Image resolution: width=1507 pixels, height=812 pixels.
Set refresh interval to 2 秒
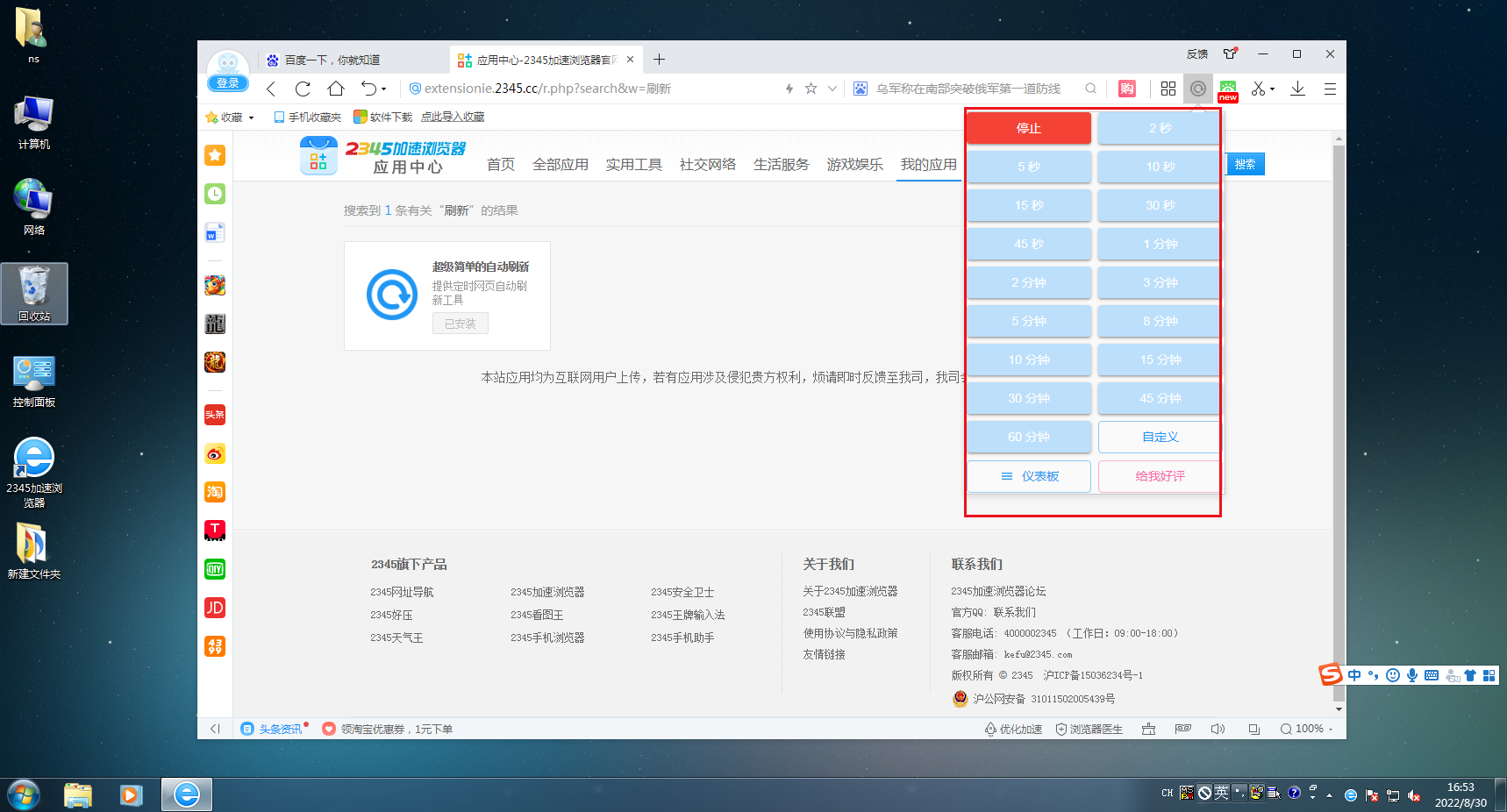pyautogui.click(x=1159, y=128)
